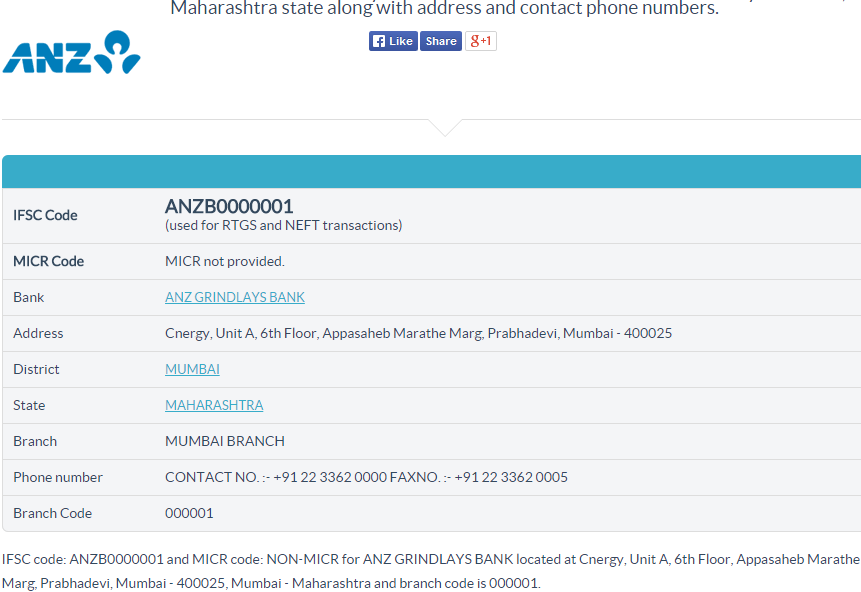Open the MUMBAI district link

point(192,369)
